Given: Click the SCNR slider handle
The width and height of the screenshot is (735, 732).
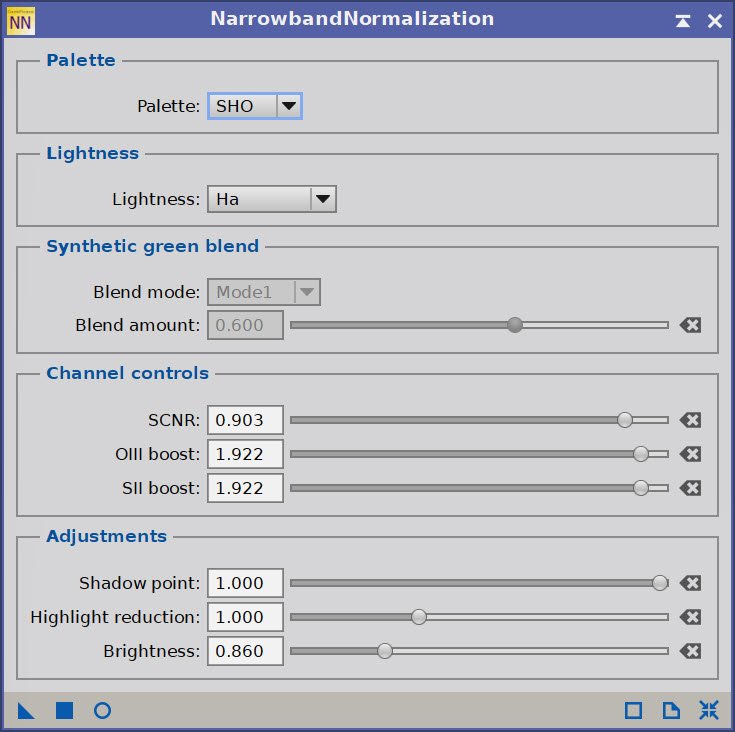Looking at the screenshot, I should pyautogui.click(x=625, y=420).
